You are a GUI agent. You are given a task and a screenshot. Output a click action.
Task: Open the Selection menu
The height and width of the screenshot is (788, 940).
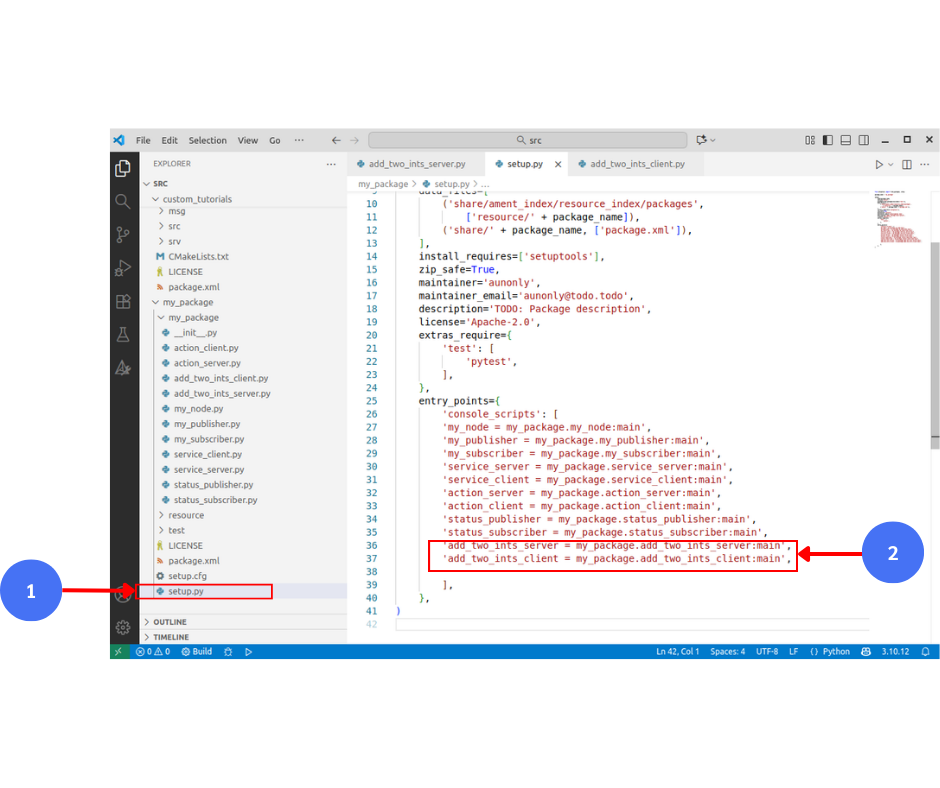[208, 141]
